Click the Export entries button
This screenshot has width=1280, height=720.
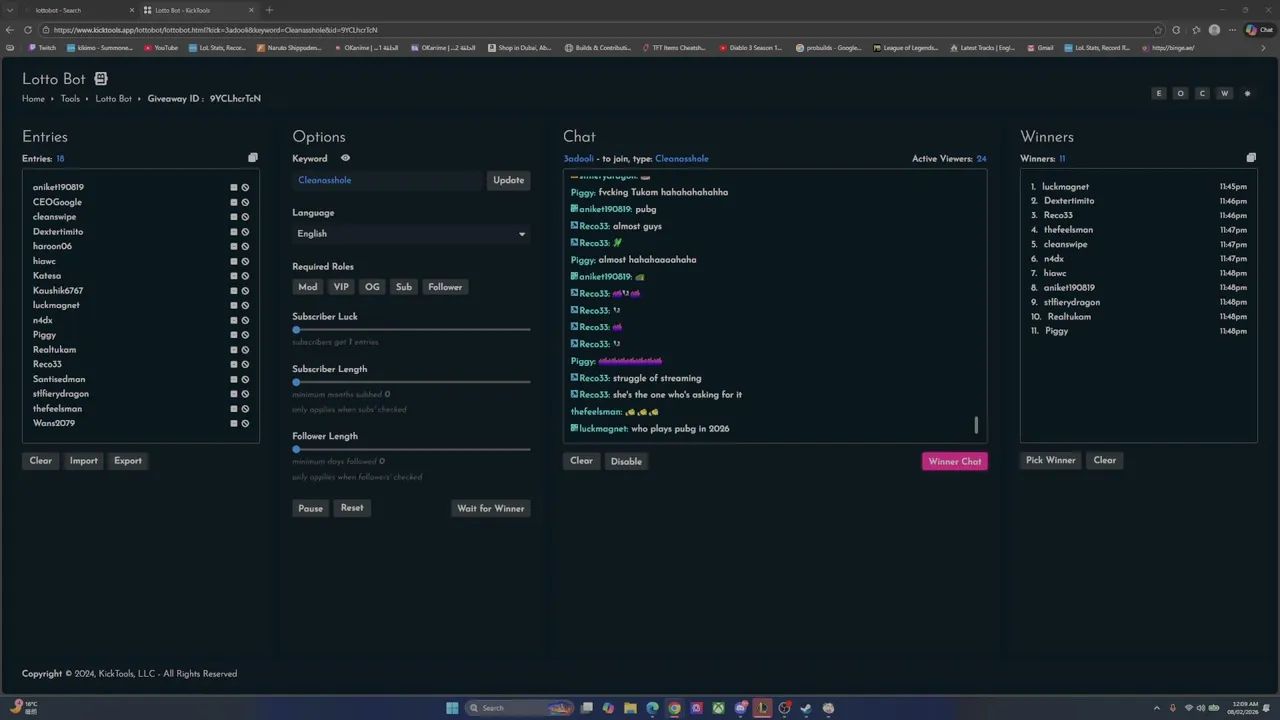[128, 461]
